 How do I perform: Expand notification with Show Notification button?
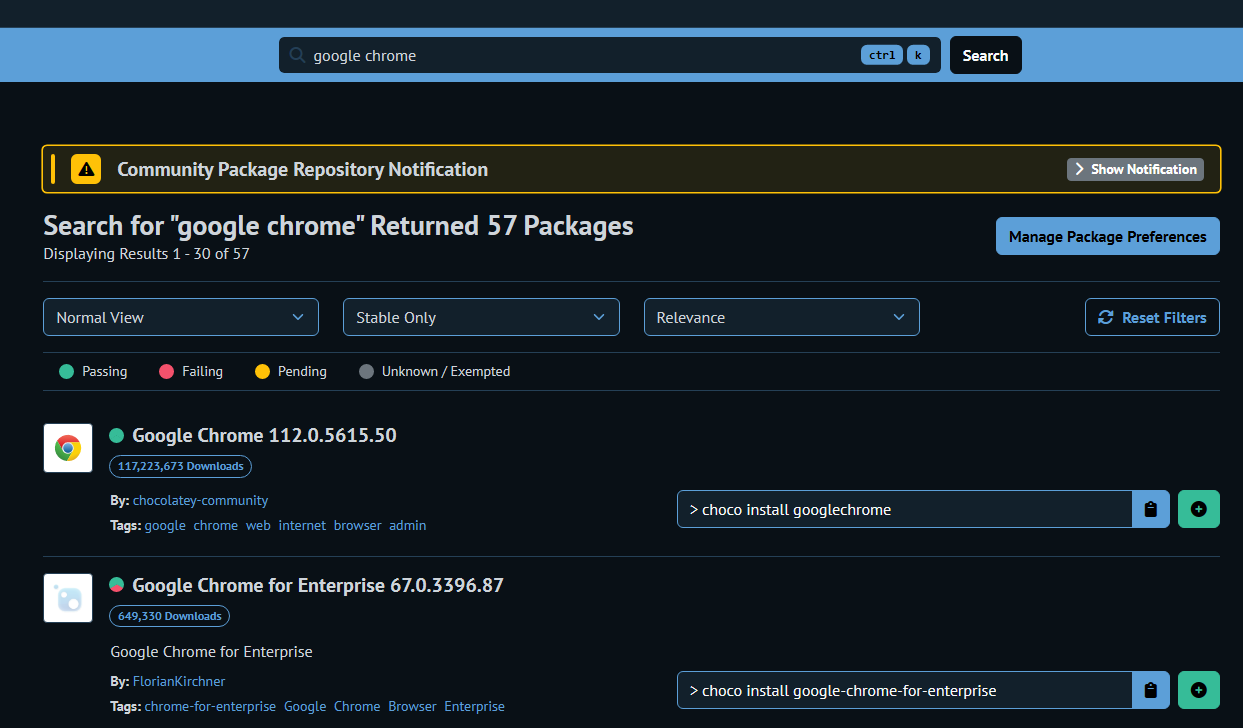[x=1135, y=169]
